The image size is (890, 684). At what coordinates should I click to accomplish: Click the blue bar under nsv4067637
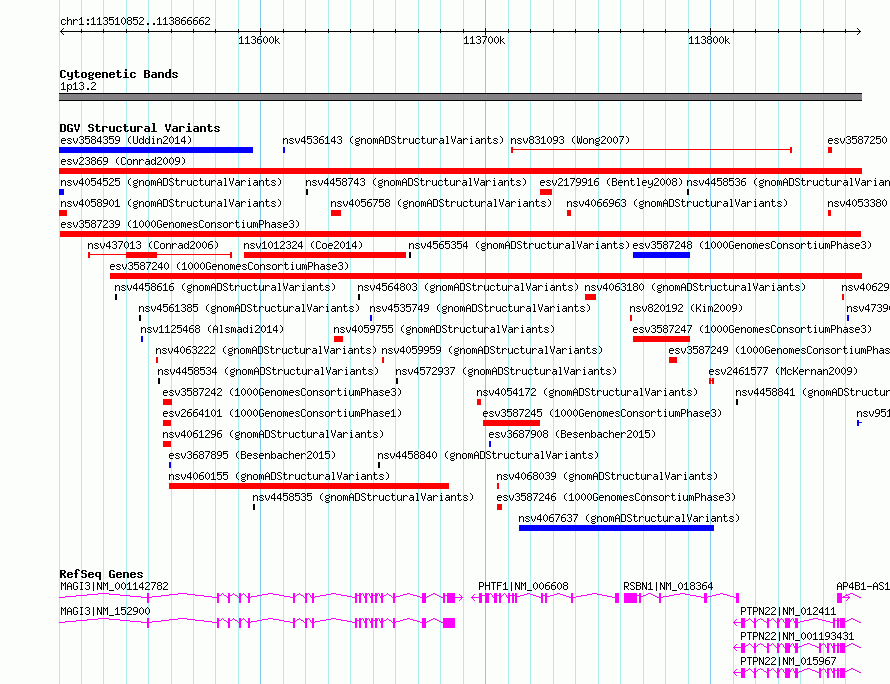coord(616,528)
